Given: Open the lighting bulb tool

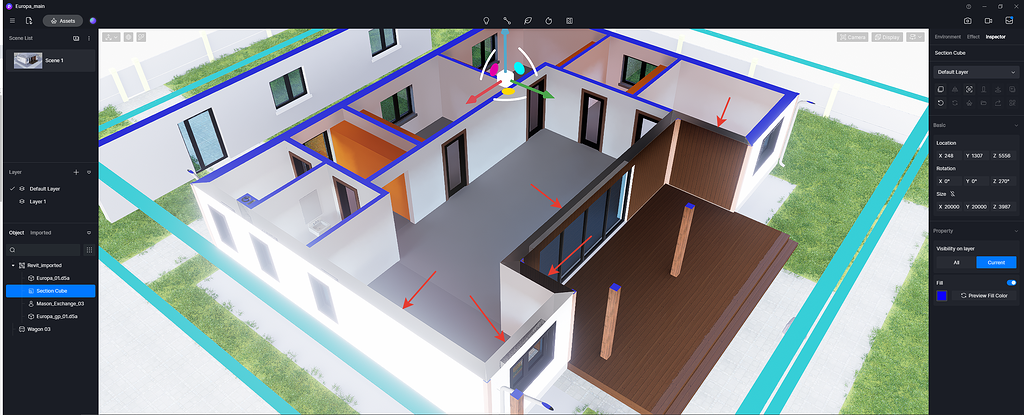Looking at the screenshot, I should click(x=486, y=21).
